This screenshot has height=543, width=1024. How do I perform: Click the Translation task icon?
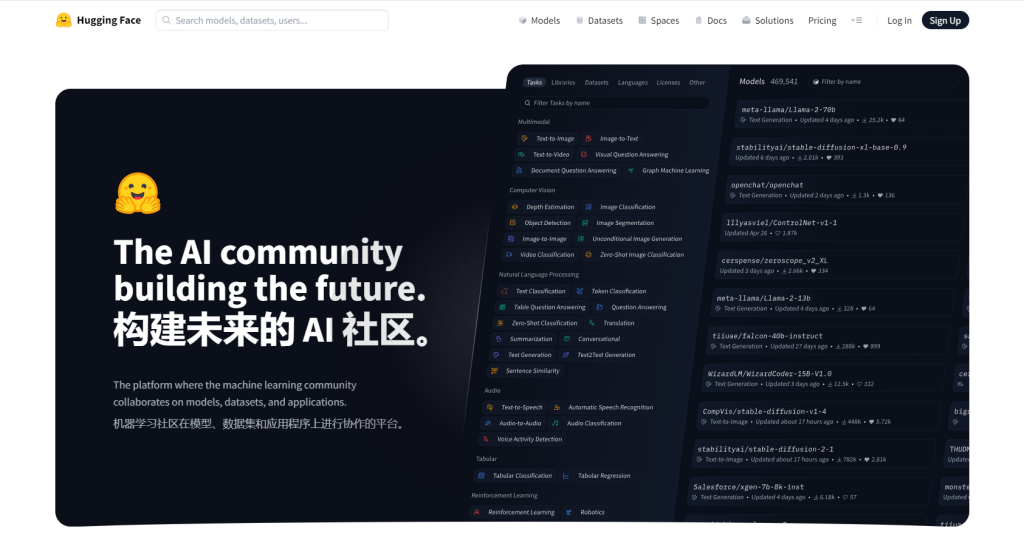click(592, 323)
